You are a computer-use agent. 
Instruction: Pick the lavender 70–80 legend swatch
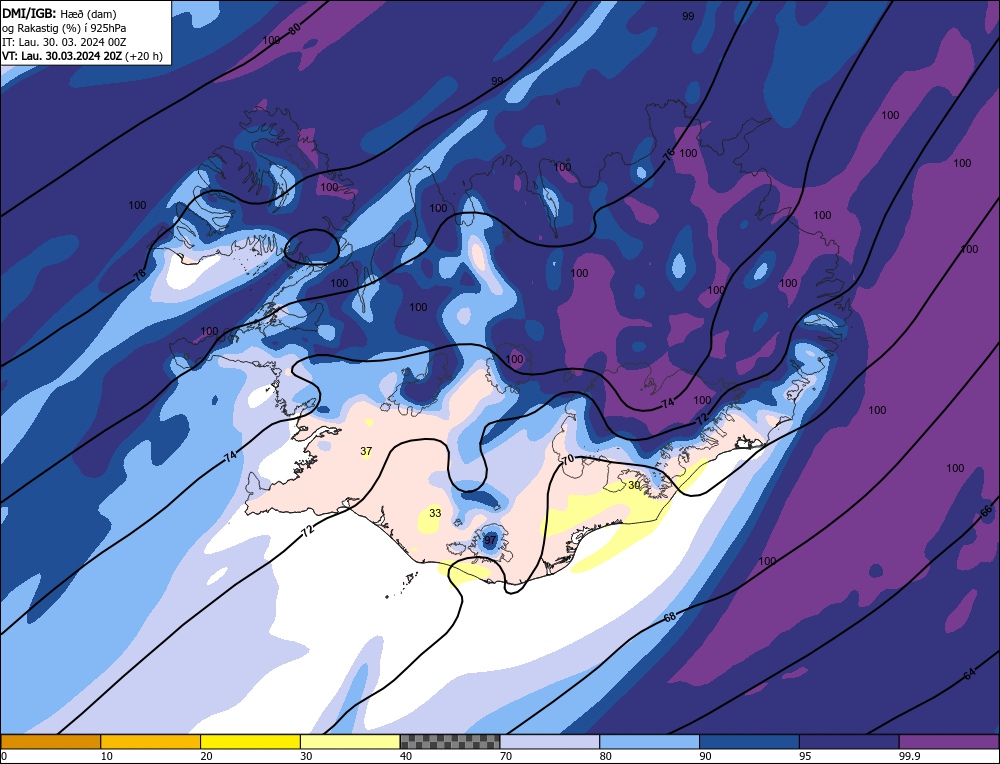[550, 741]
